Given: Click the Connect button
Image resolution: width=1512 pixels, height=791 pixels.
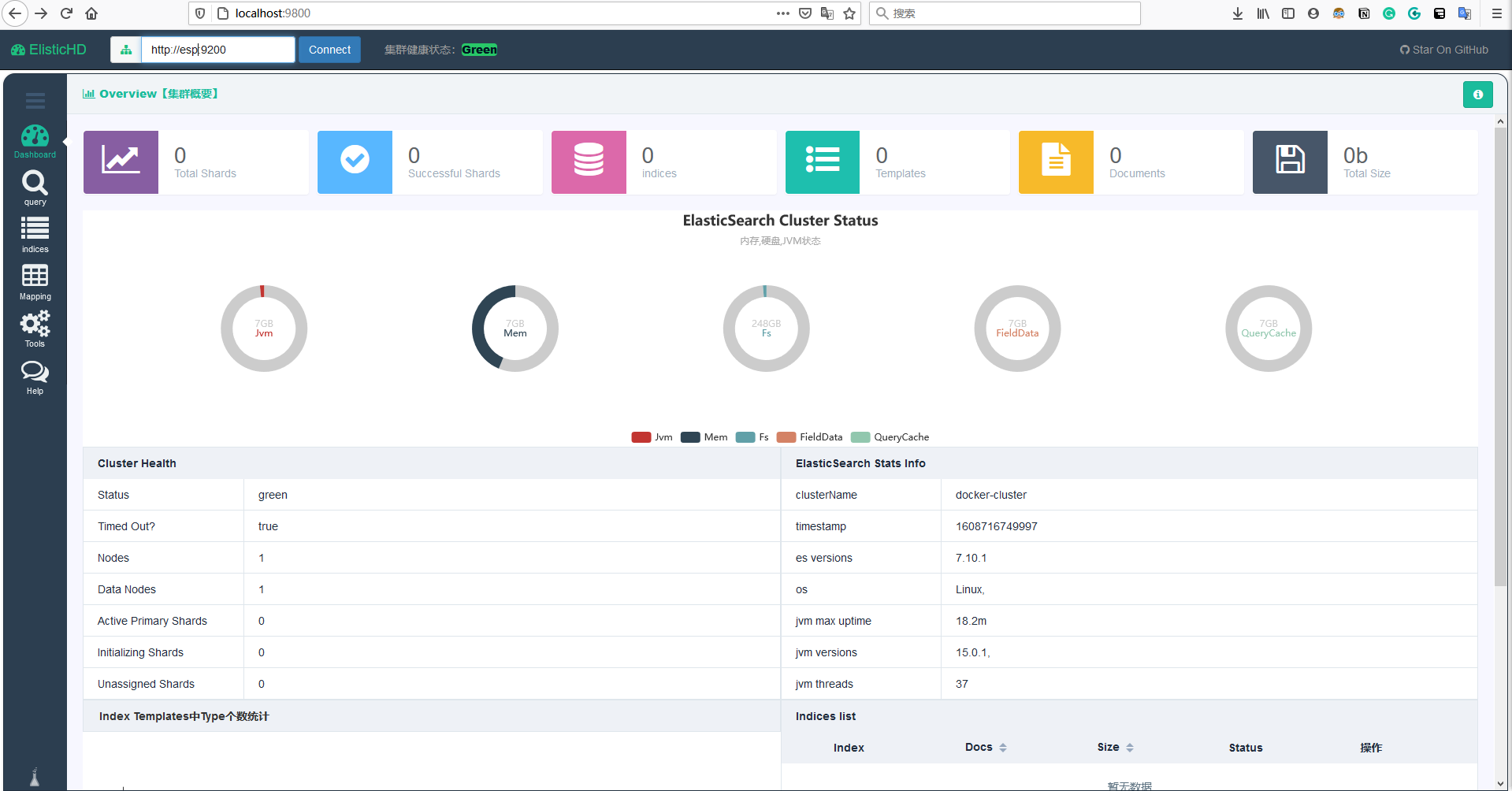Looking at the screenshot, I should click(329, 50).
